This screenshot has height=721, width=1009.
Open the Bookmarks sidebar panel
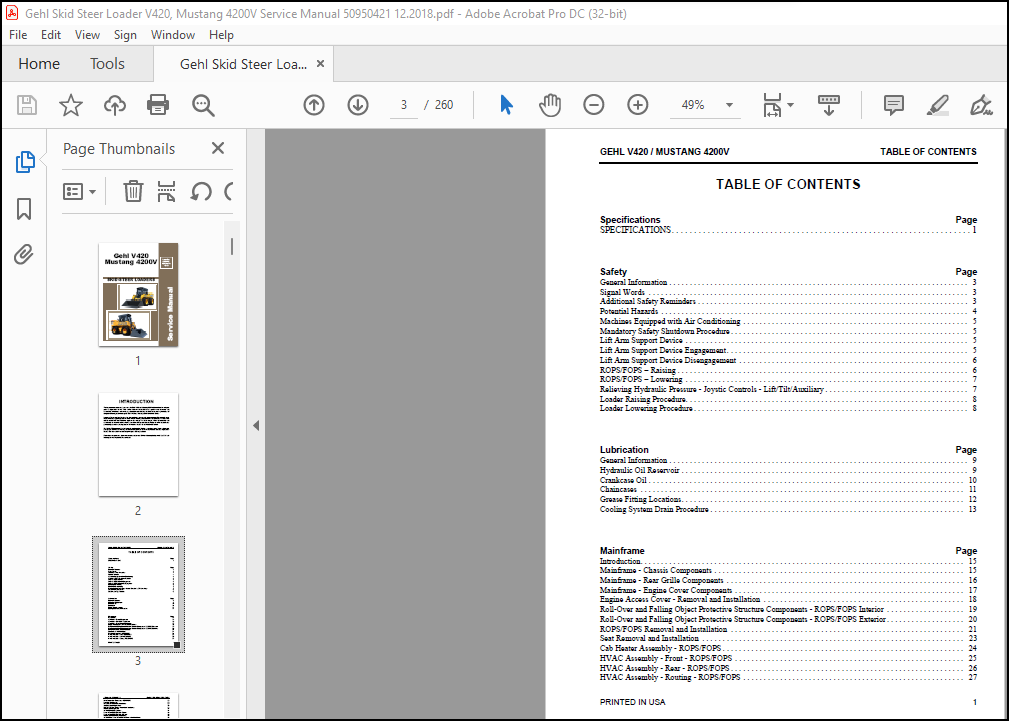click(x=24, y=209)
